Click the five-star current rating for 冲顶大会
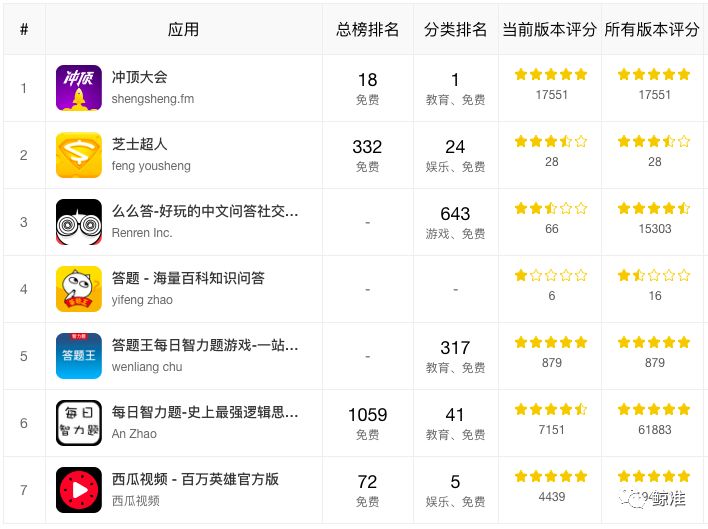This screenshot has height=529, width=708. pos(551,74)
